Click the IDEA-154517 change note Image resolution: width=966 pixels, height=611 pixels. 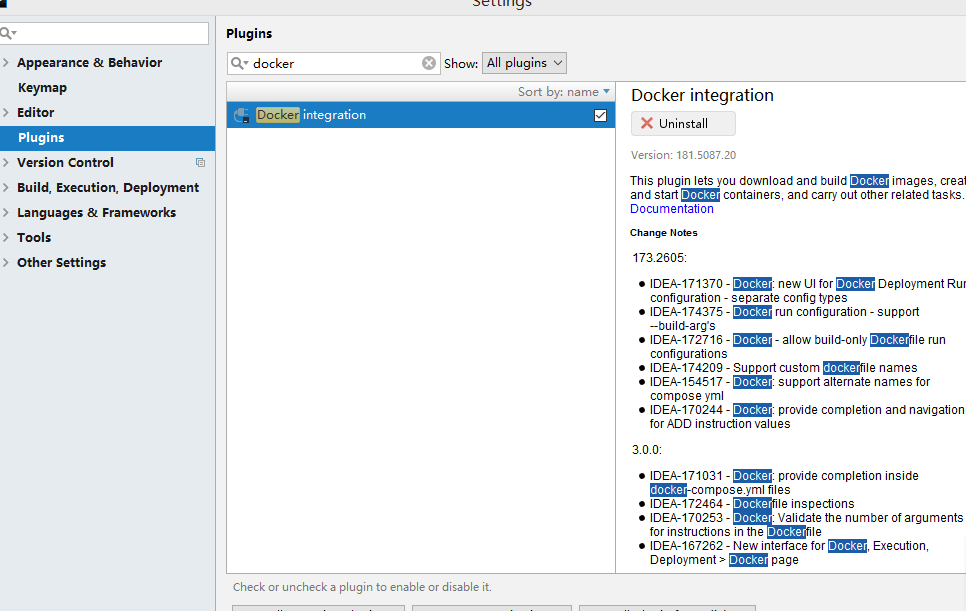790,389
